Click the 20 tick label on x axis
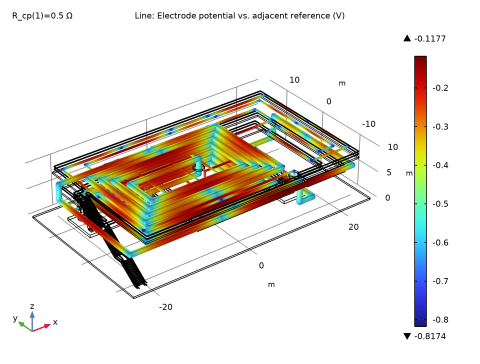480x364 pixels. coord(353,227)
